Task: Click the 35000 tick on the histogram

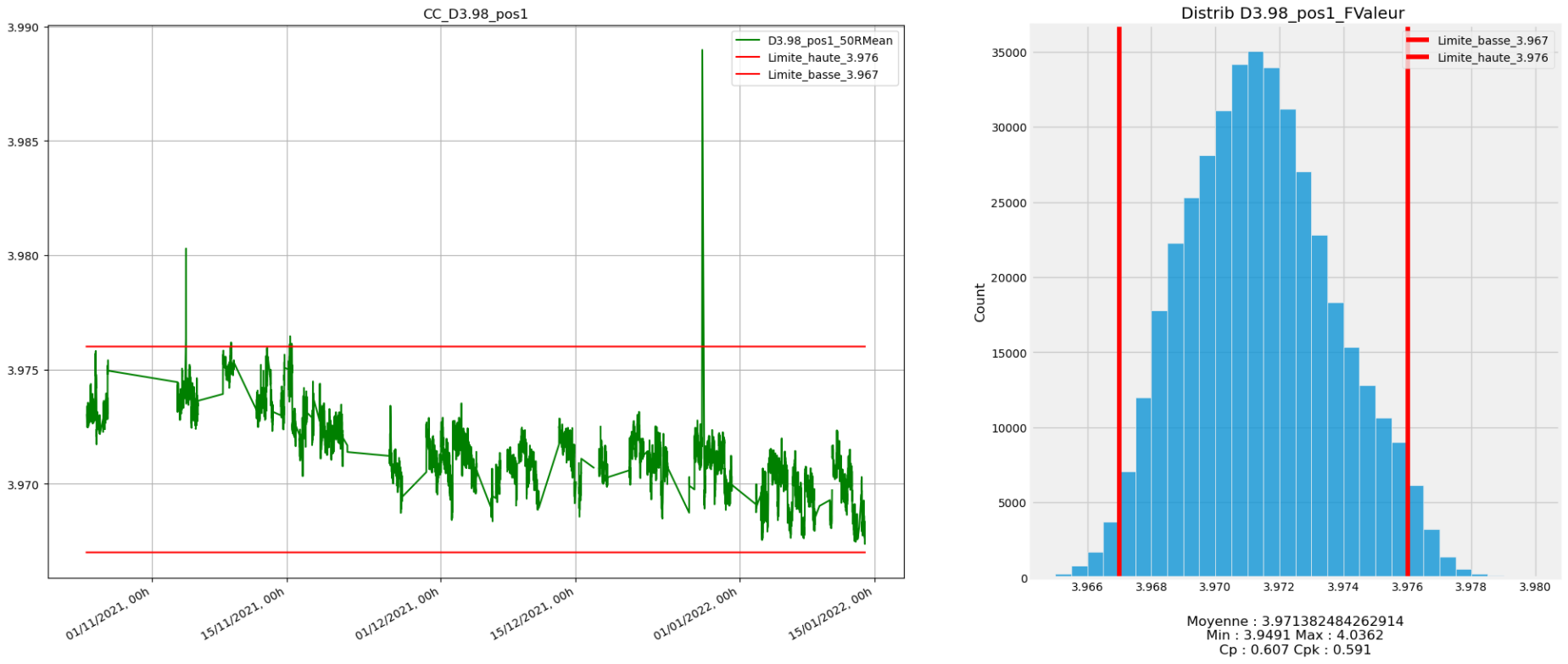Action: 1009,53
